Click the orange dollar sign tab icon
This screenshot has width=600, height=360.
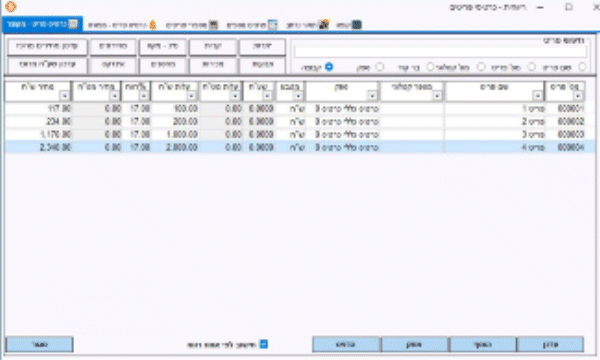[x=153, y=25]
